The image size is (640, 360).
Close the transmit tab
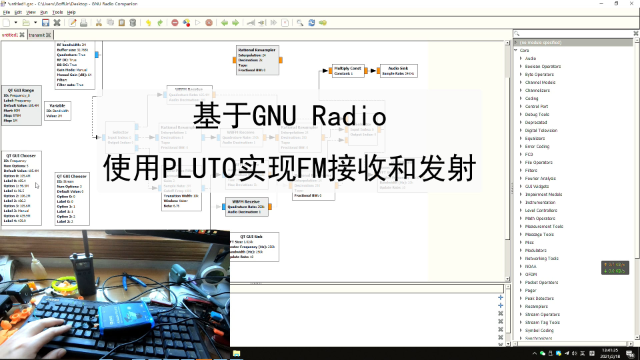click(x=49, y=35)
